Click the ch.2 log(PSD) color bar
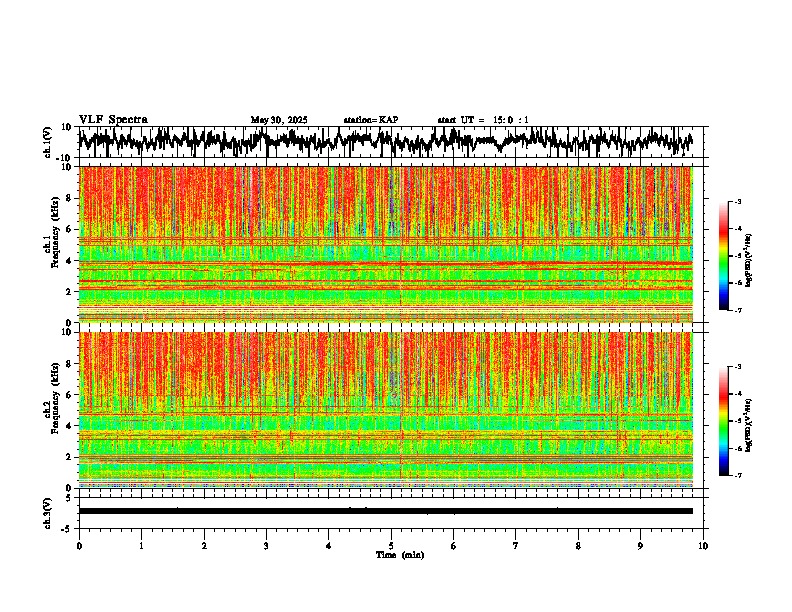Screen dimensions: 792x612 coord(724,421)
